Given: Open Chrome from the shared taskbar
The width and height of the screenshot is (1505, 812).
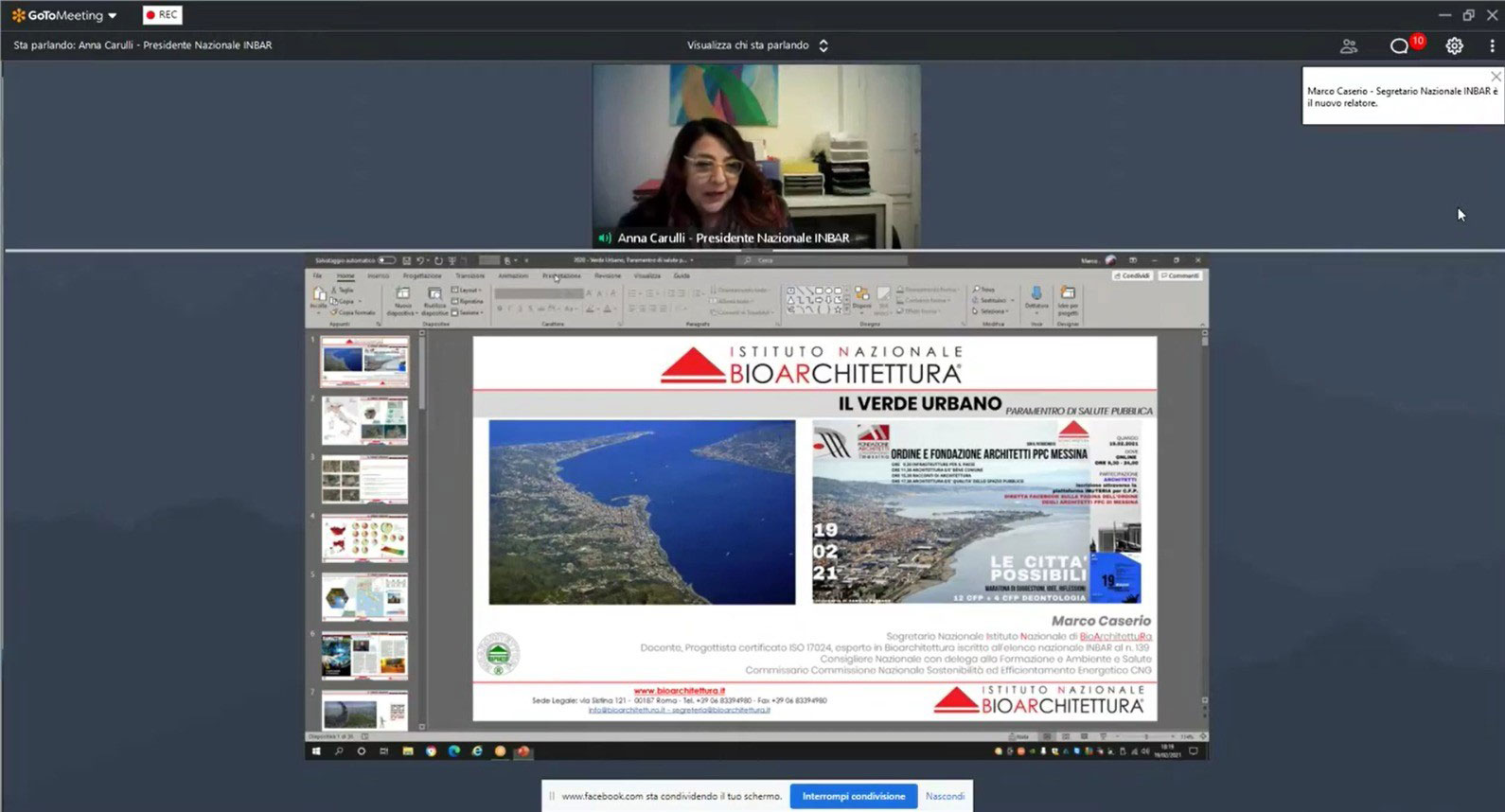Looking at the screenshot, I should click(x=431, y=751).
